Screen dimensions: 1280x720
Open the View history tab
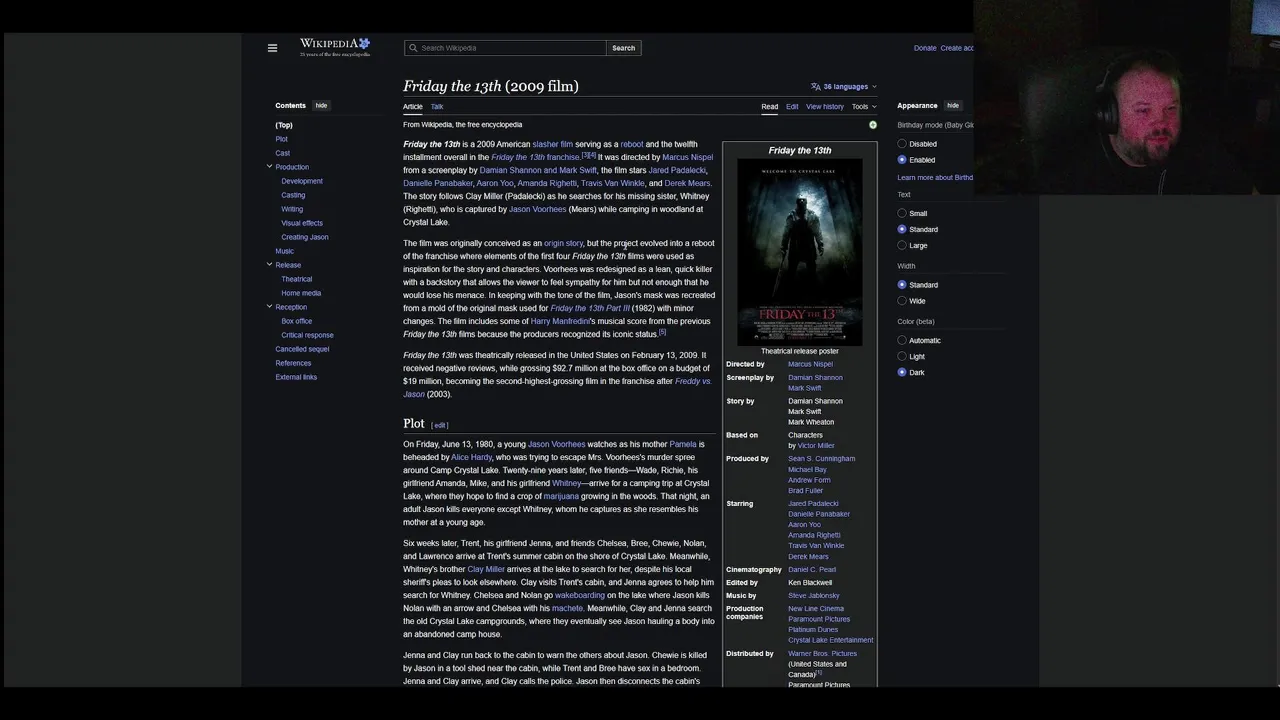[x=825, y=106]
